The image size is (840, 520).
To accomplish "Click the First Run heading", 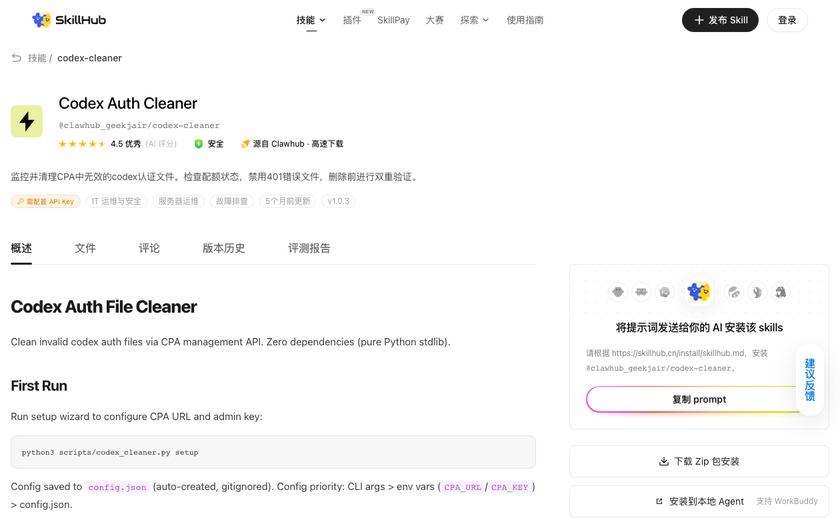I will click(39, 386).
